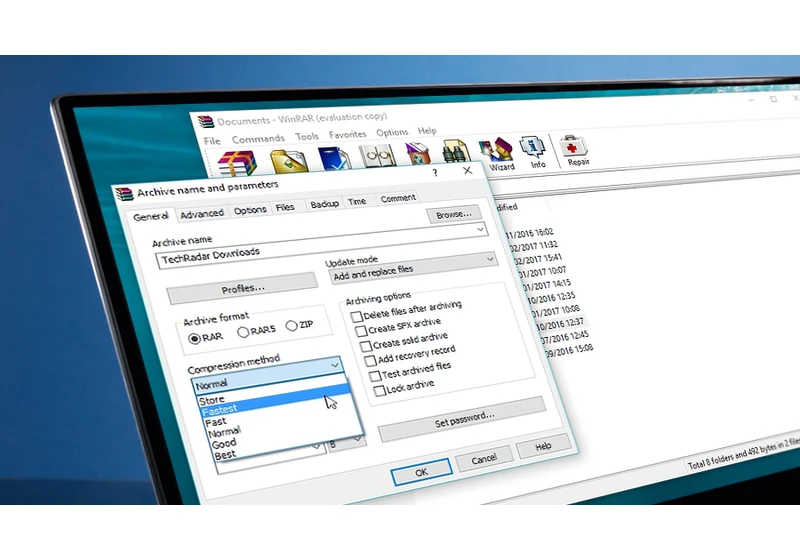Switch to the Backup tab

pyautogui.click(x=324, y=204)
